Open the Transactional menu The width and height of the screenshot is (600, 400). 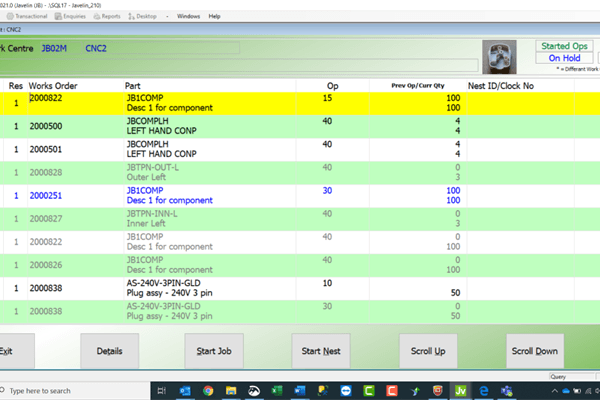click(28, 17)
